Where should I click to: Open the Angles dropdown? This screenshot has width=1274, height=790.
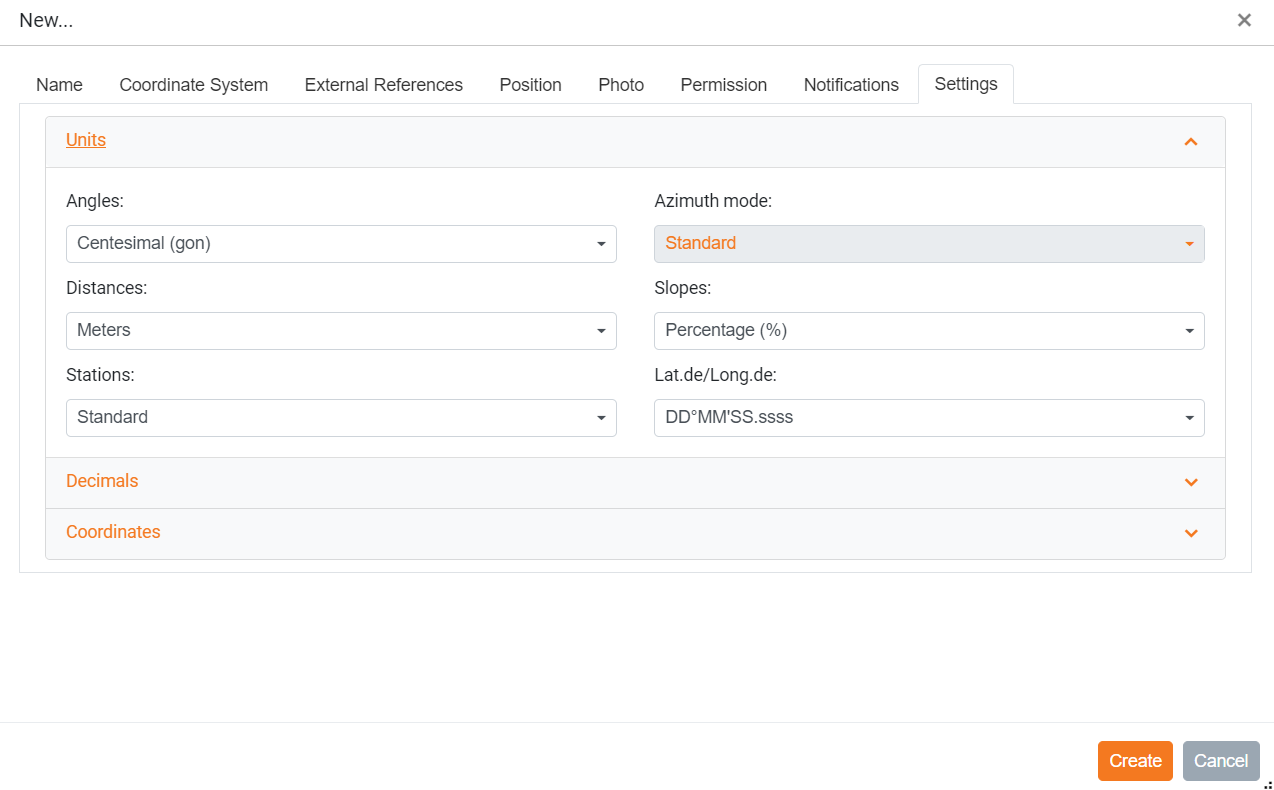tap(341, 244)
